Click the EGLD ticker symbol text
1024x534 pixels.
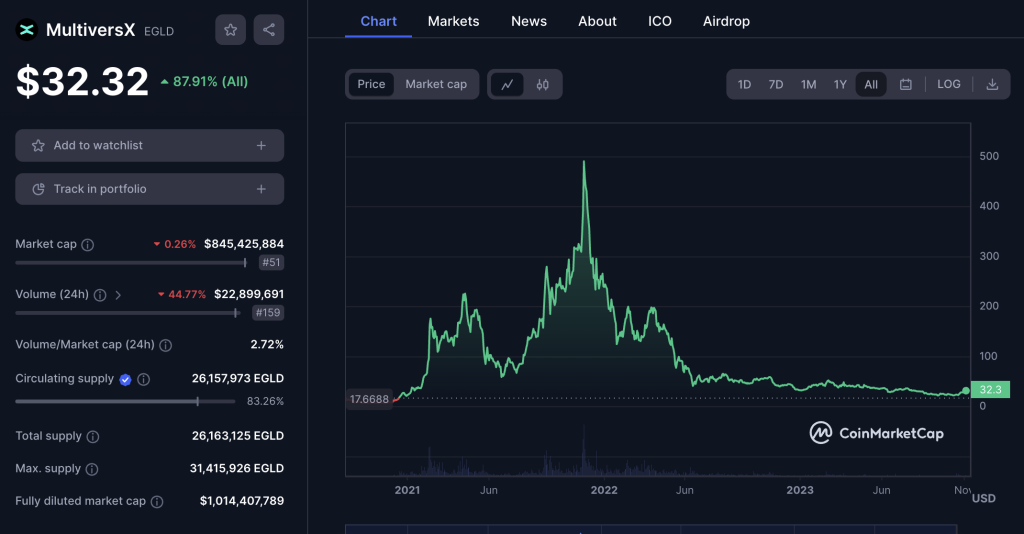pos(159,31)
